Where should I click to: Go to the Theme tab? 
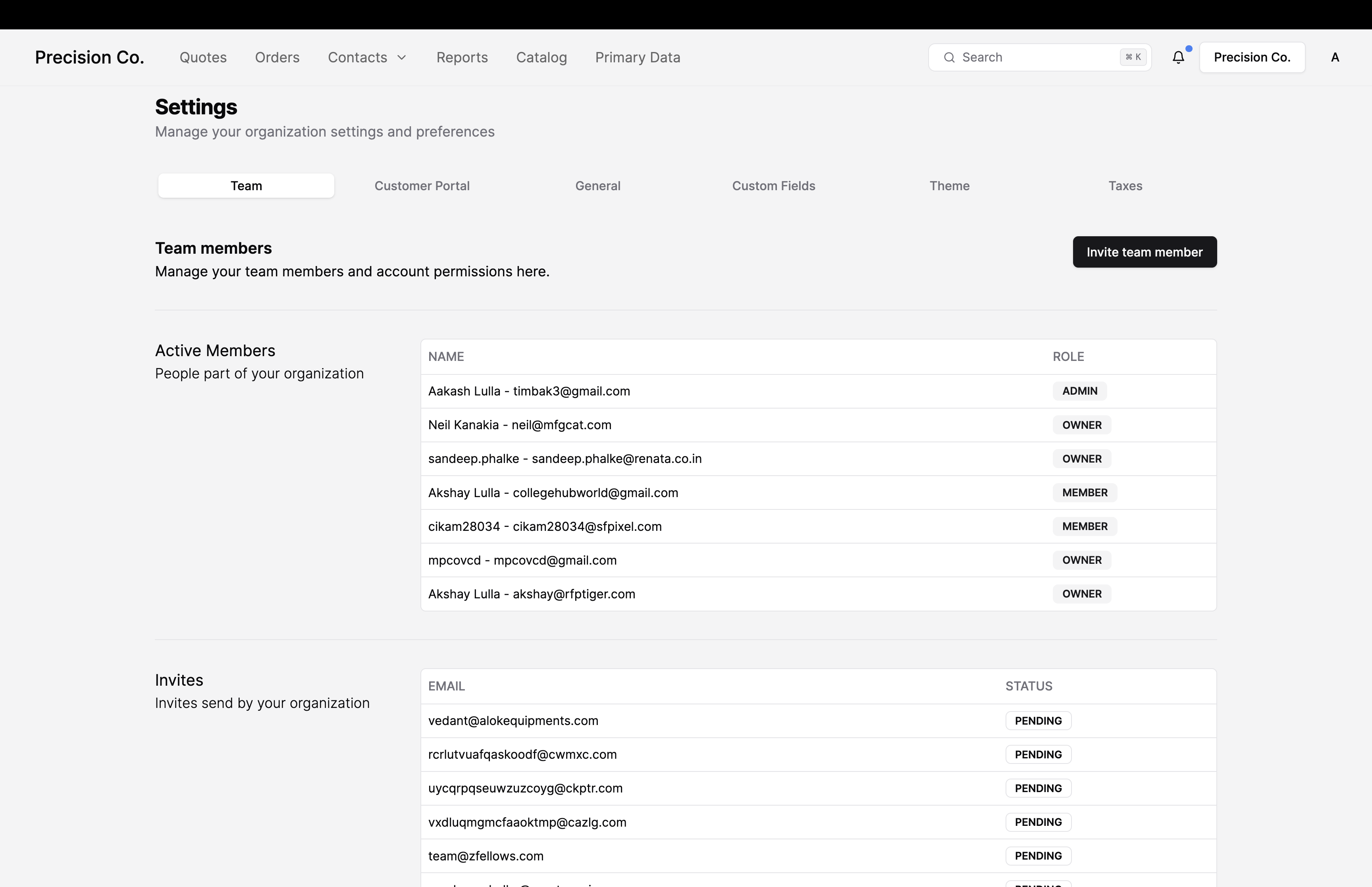coord(949,186)
